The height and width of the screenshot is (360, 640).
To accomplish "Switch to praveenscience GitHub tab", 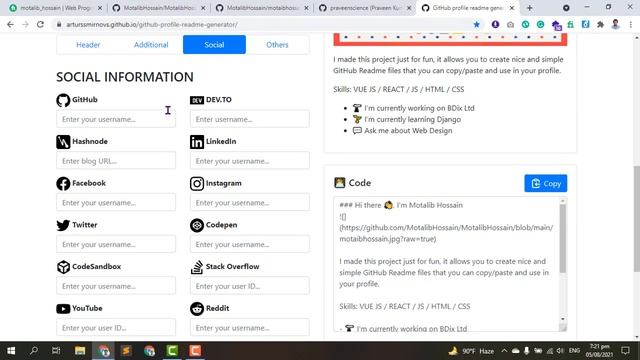I will (366, 8).
